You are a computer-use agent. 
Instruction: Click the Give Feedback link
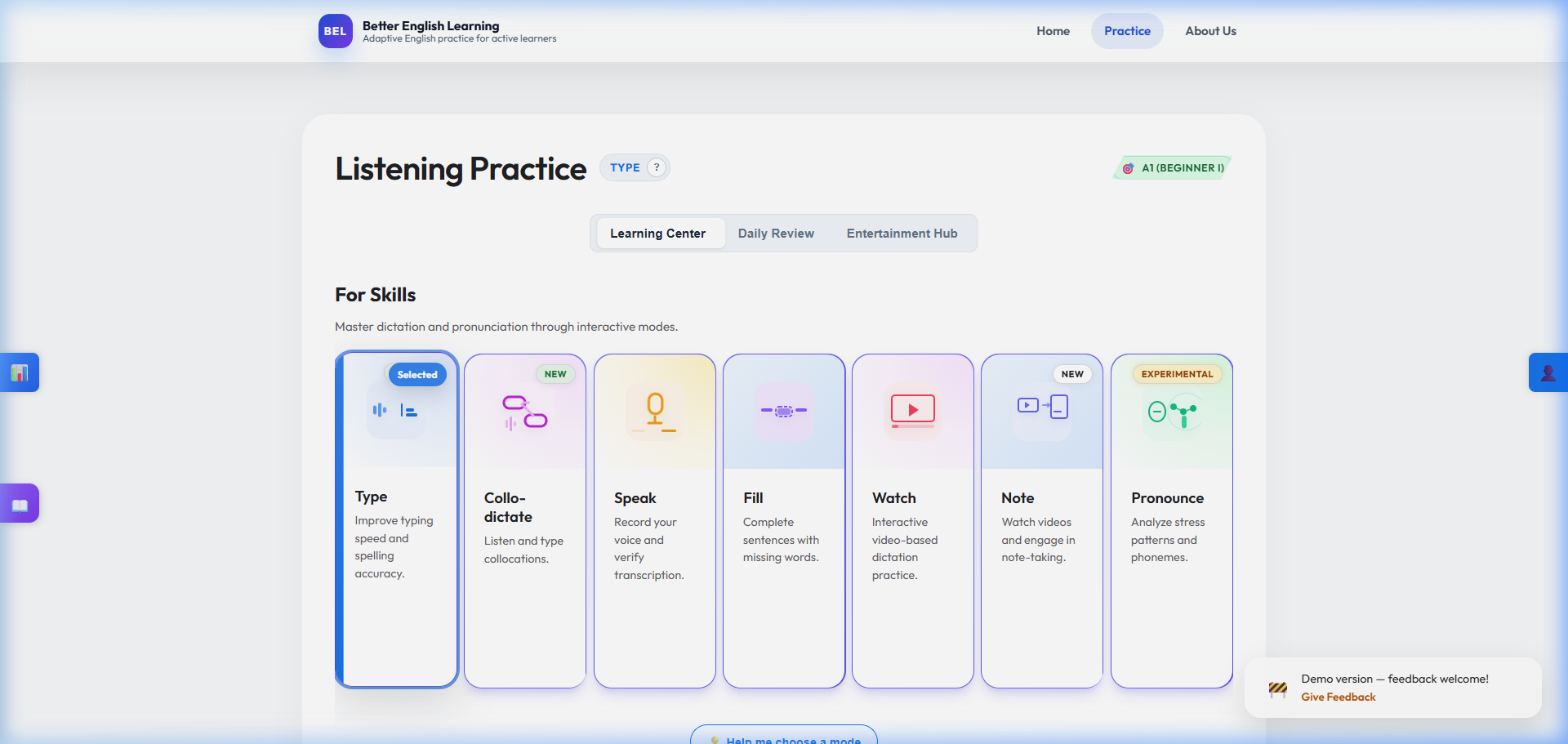1338,697
